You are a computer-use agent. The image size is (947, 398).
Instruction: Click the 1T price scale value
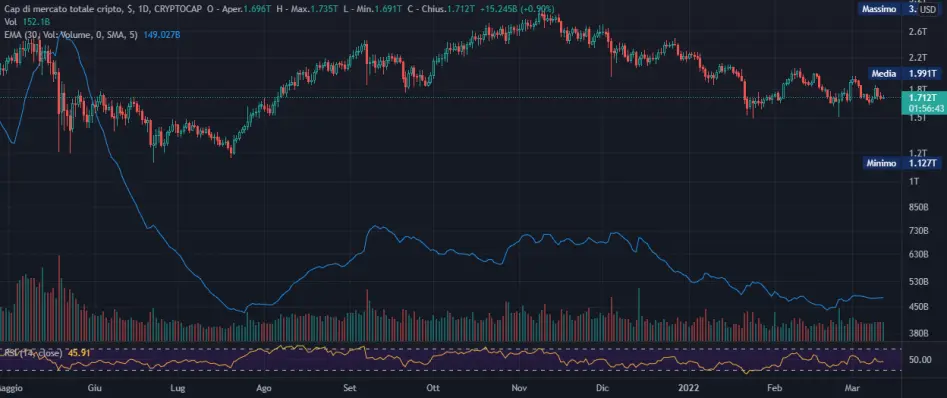pos(913,181)
